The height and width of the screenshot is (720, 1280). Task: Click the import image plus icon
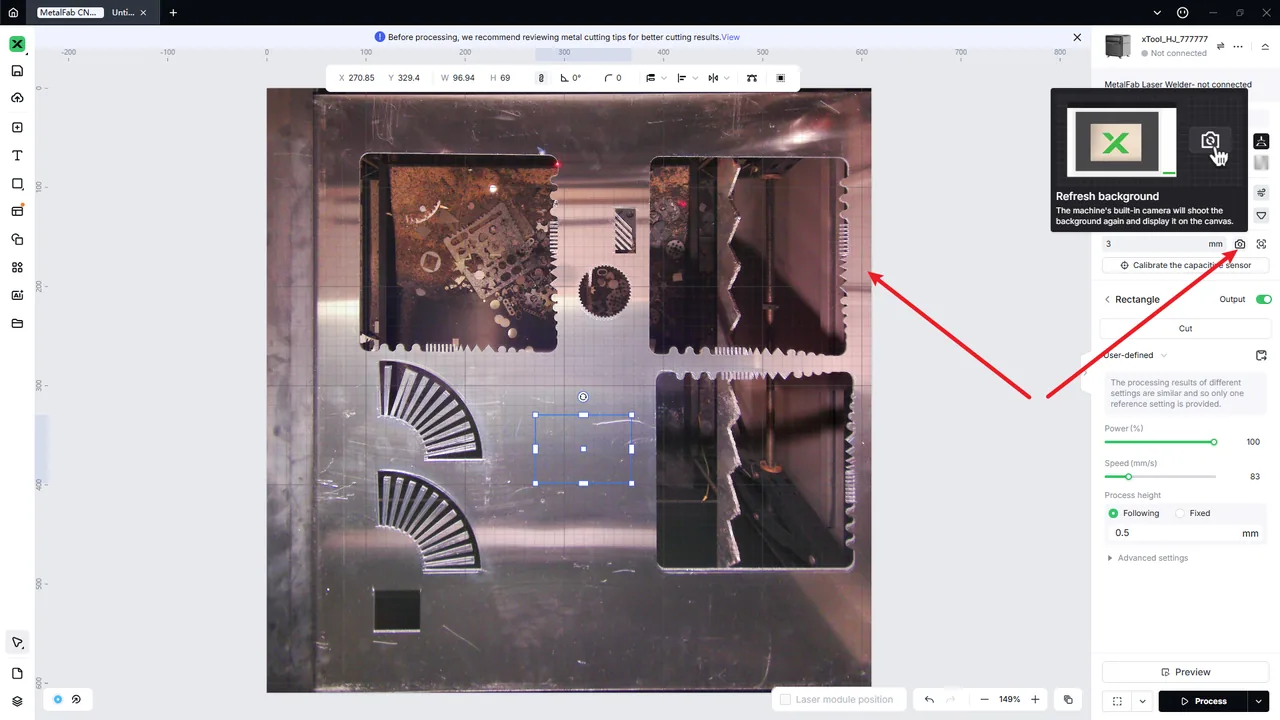pos(17,127)
